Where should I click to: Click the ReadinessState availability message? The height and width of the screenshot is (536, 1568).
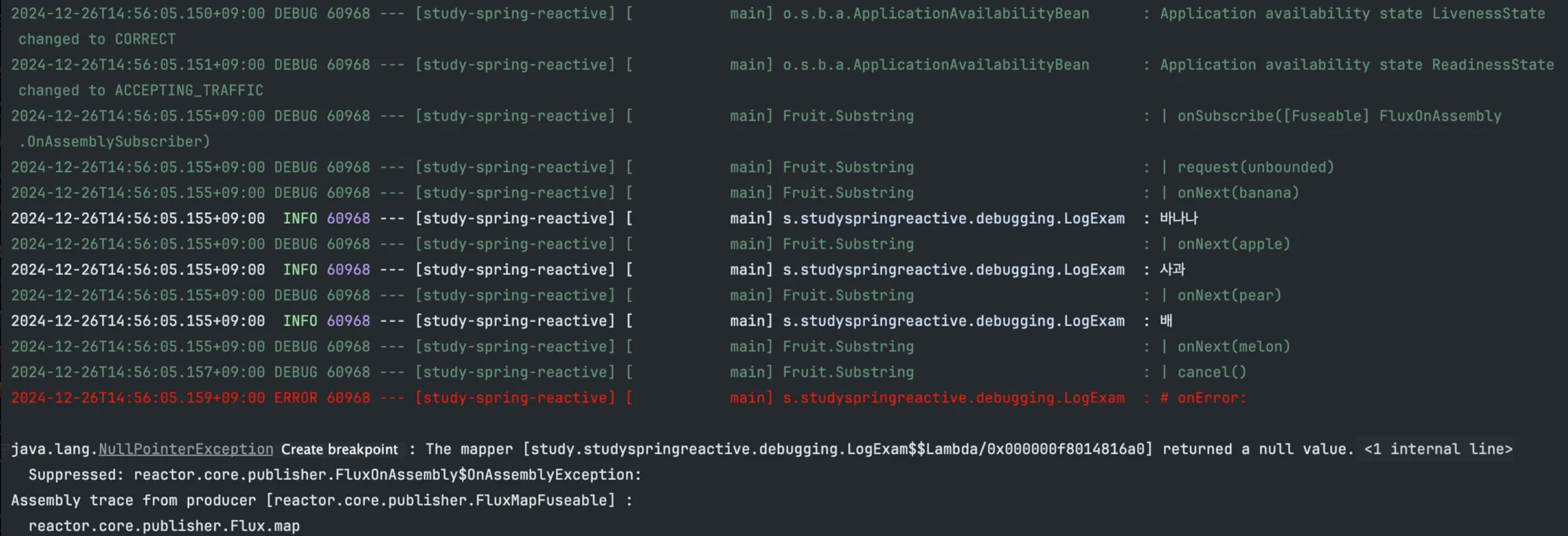tap(1357, 64)
